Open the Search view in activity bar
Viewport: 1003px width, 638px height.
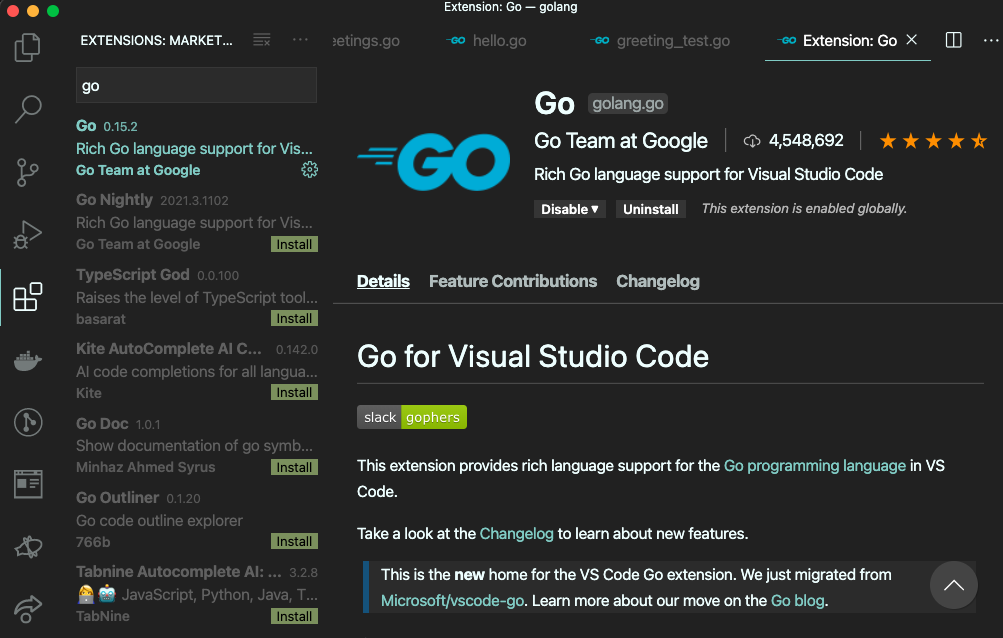pyautogui.click(x=28, y=109)
